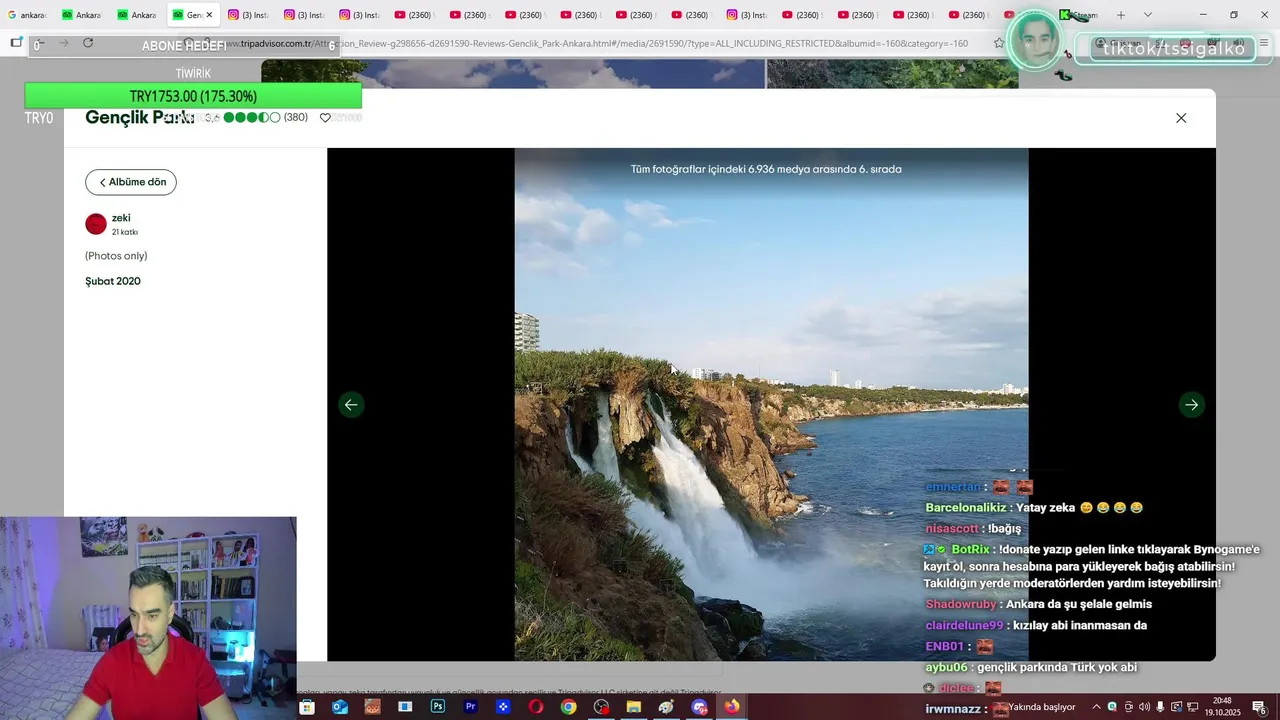Viewport: 1280px width, 720px height.
Task: Open the (380) reviews count link
Action: [x=296, y=117]
